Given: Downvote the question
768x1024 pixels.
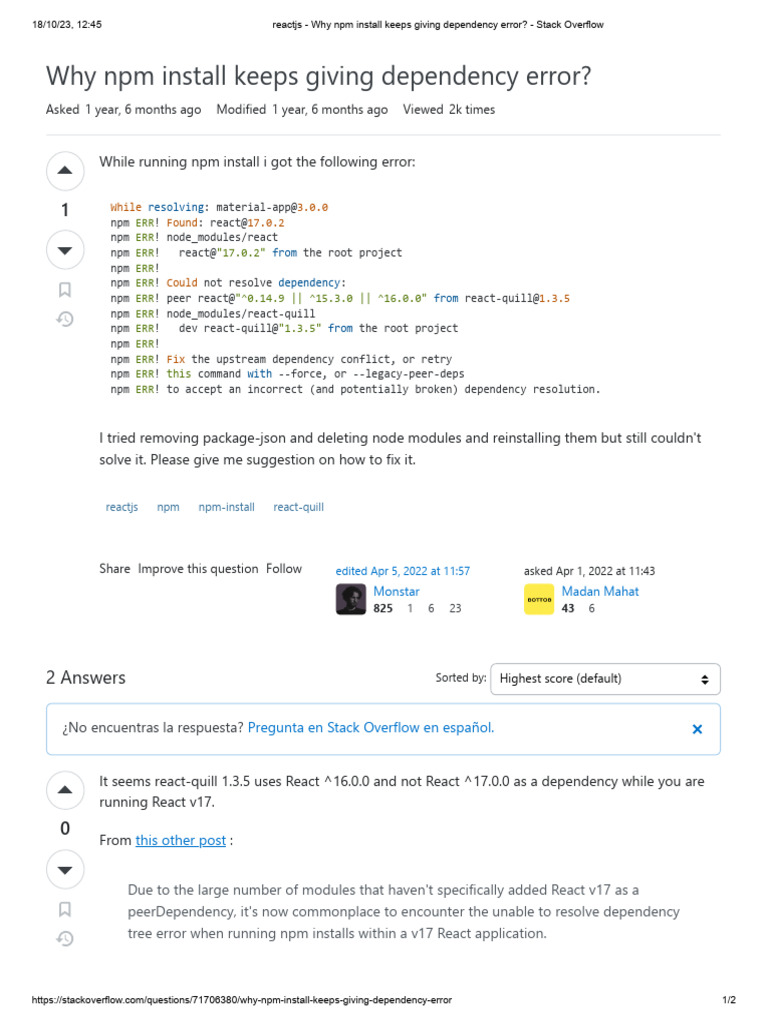Looking at the screenshot, I should pyautogui.click(x=65, y=250).
